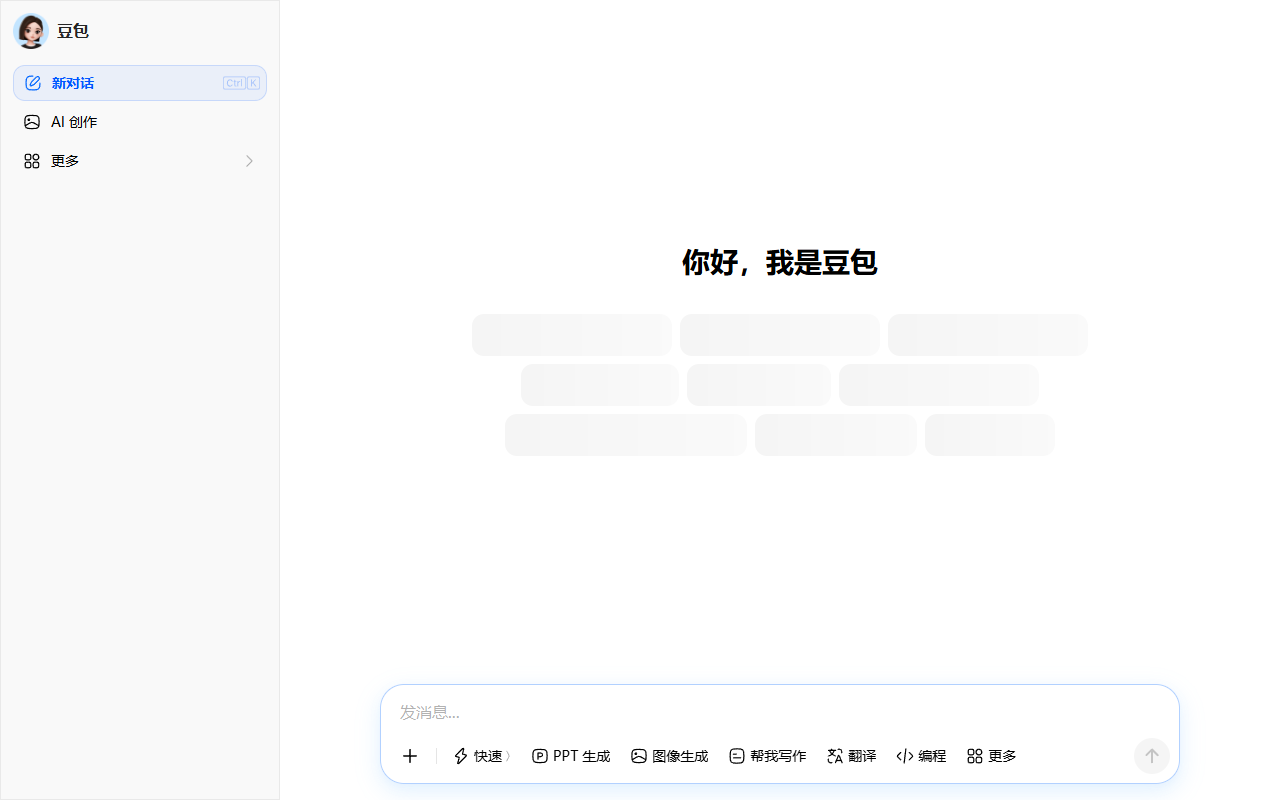Open AI 创作 in sidebar

(x=140, y=122)
